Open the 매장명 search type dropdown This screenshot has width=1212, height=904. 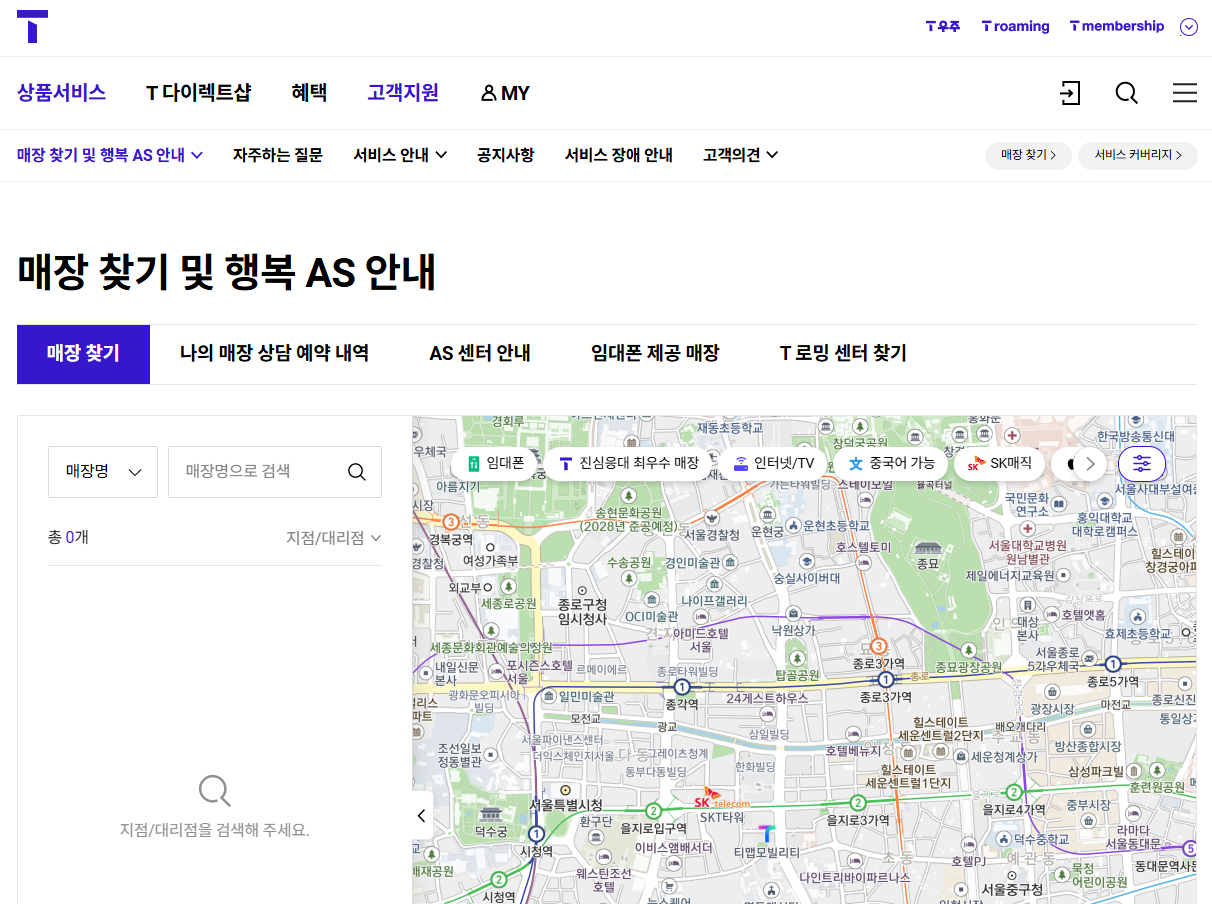(x=102, y=471)
